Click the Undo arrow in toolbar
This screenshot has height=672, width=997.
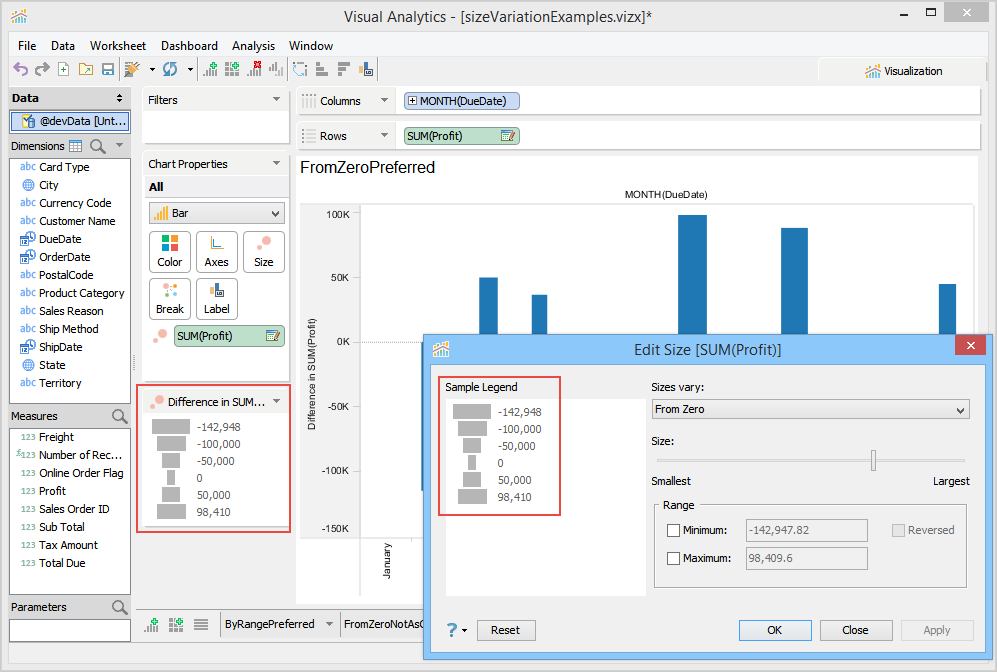coord(20,69)
